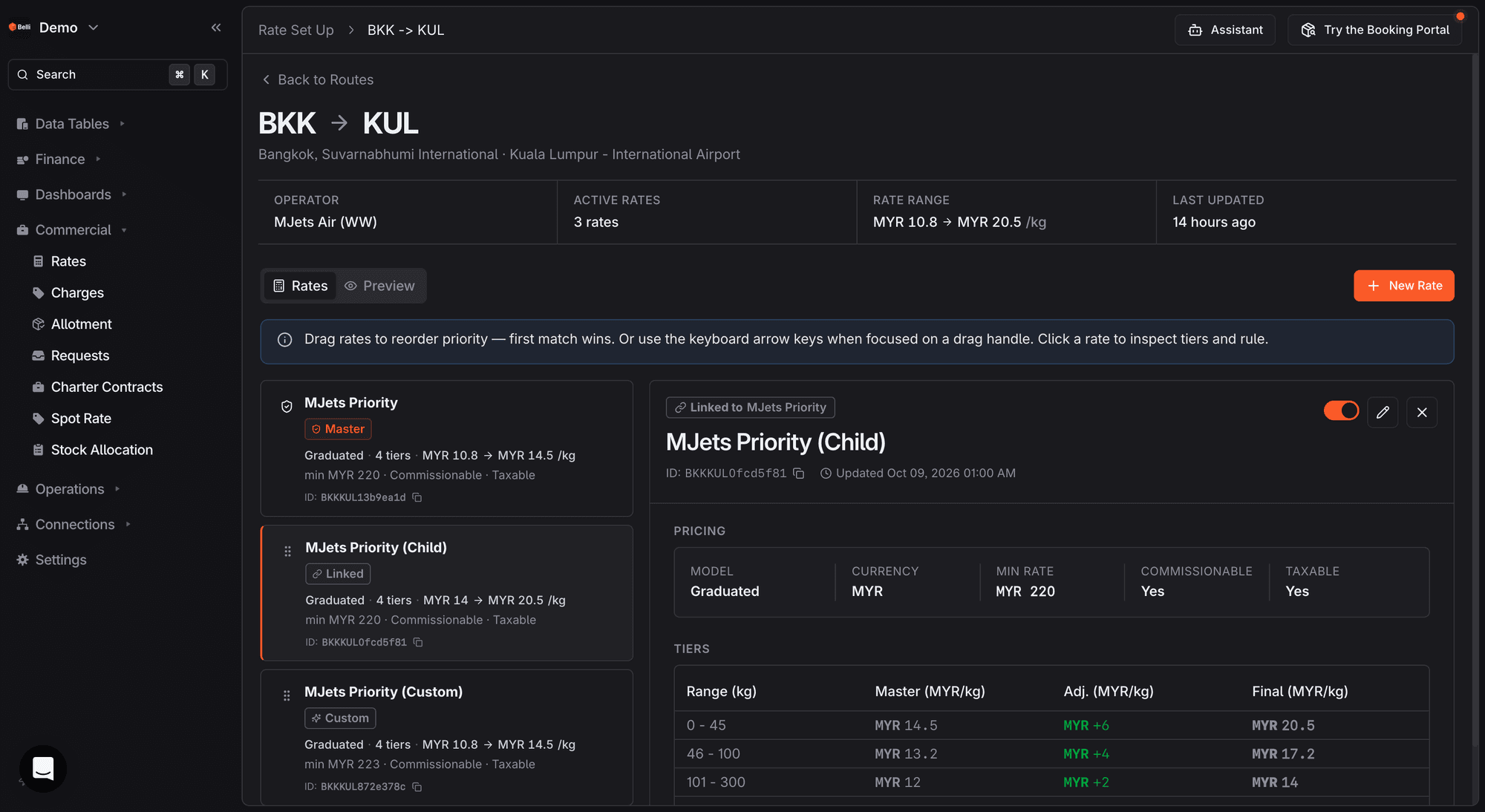The image size is (1485, 812).
Task: Expand the Finance menu
Action: tap(59, 160)
